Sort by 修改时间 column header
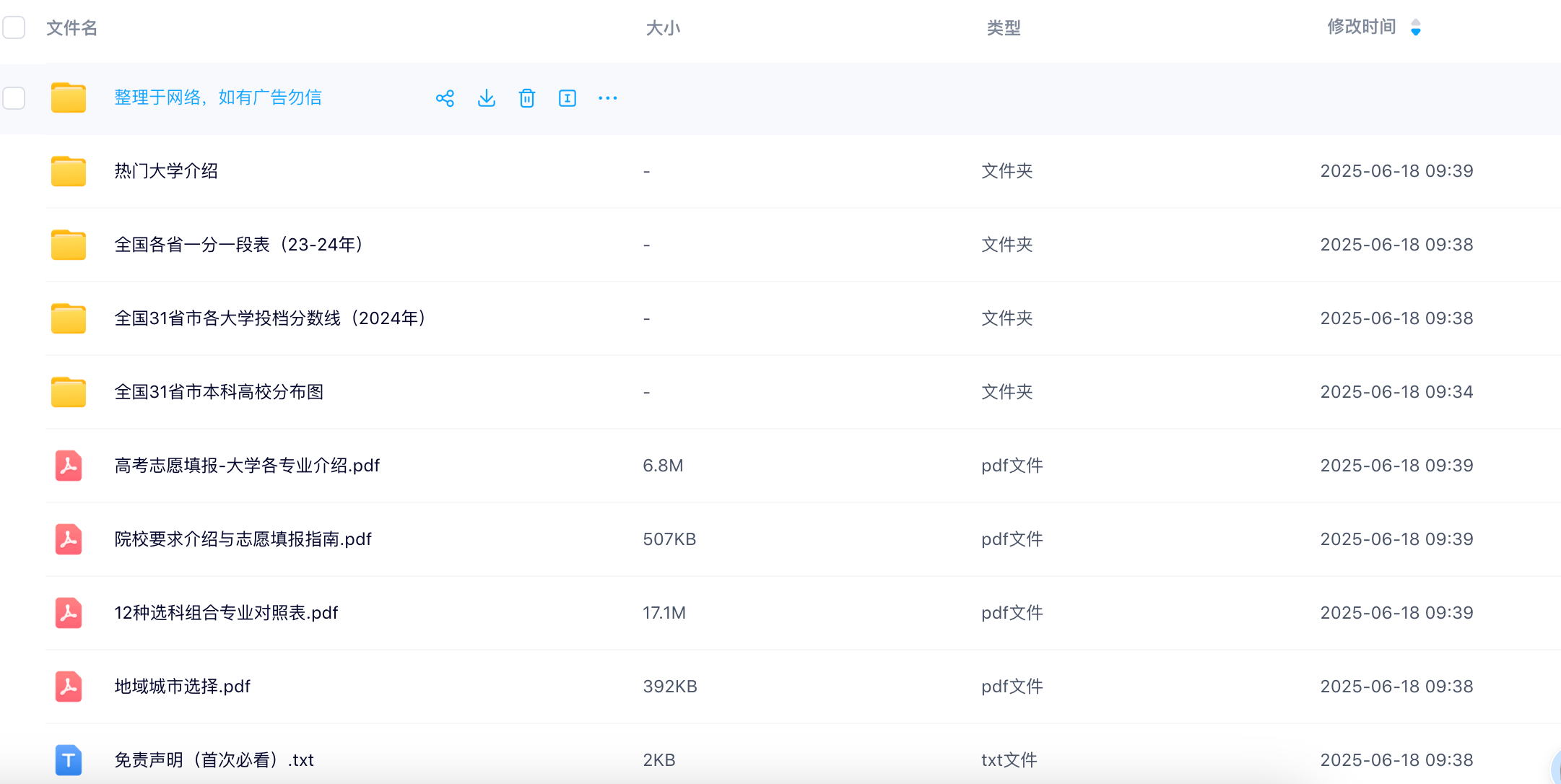 click(1361, 27)
